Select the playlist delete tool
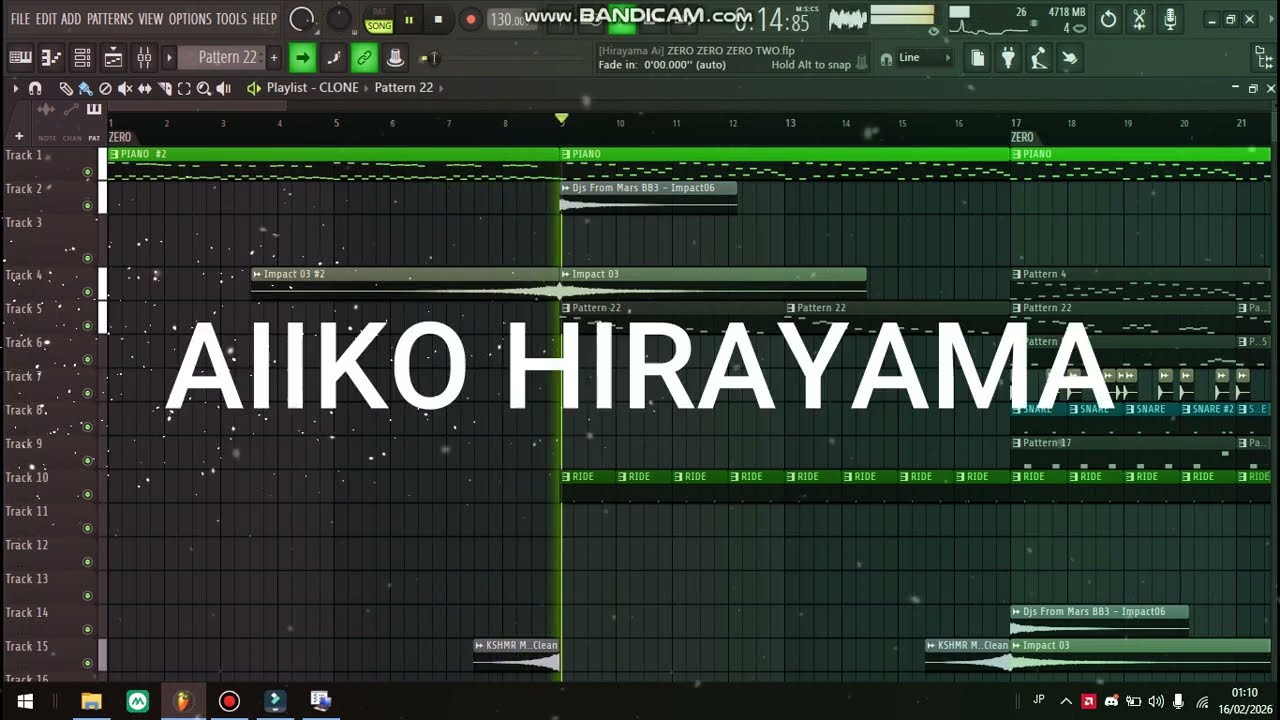The image size is (1280, 720). pos(105,88)
